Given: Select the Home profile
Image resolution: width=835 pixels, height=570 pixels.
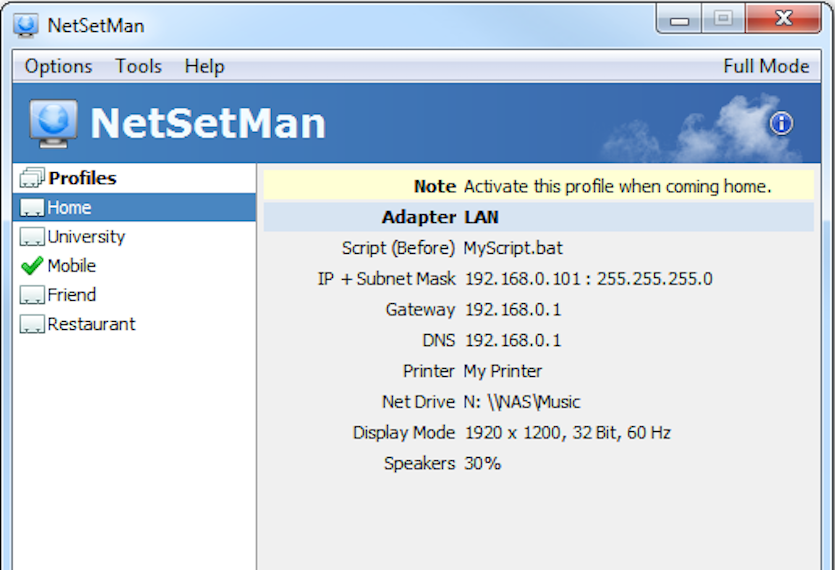Looking at the screenshot, I should [134, 207].
